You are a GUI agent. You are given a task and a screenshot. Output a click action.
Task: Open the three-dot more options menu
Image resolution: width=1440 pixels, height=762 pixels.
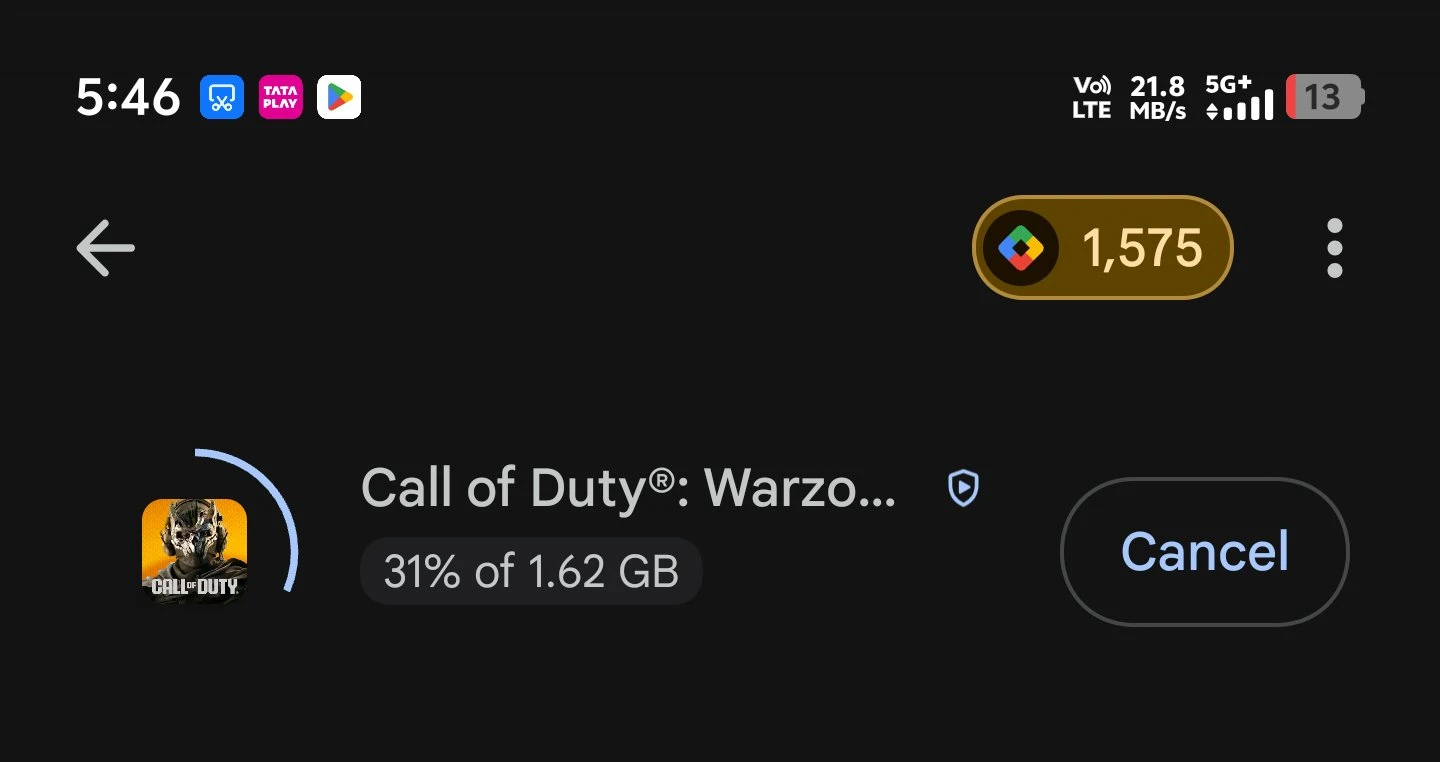click(x=1334, y=248)
